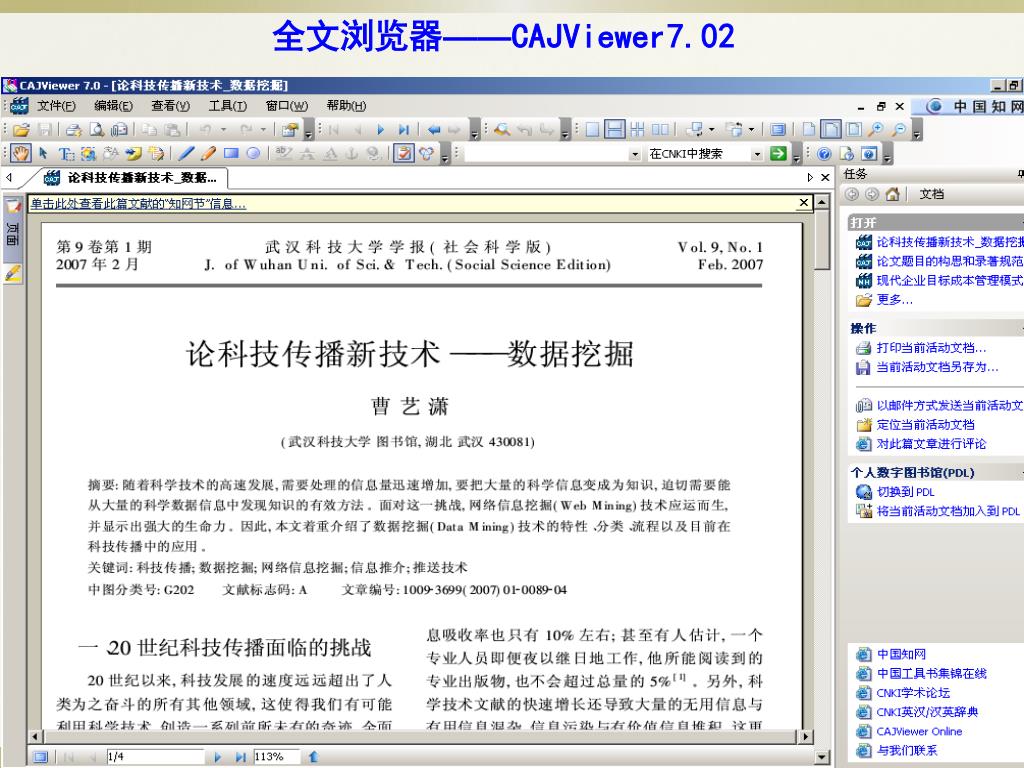Click 打印当前活动文档... link

931,348
